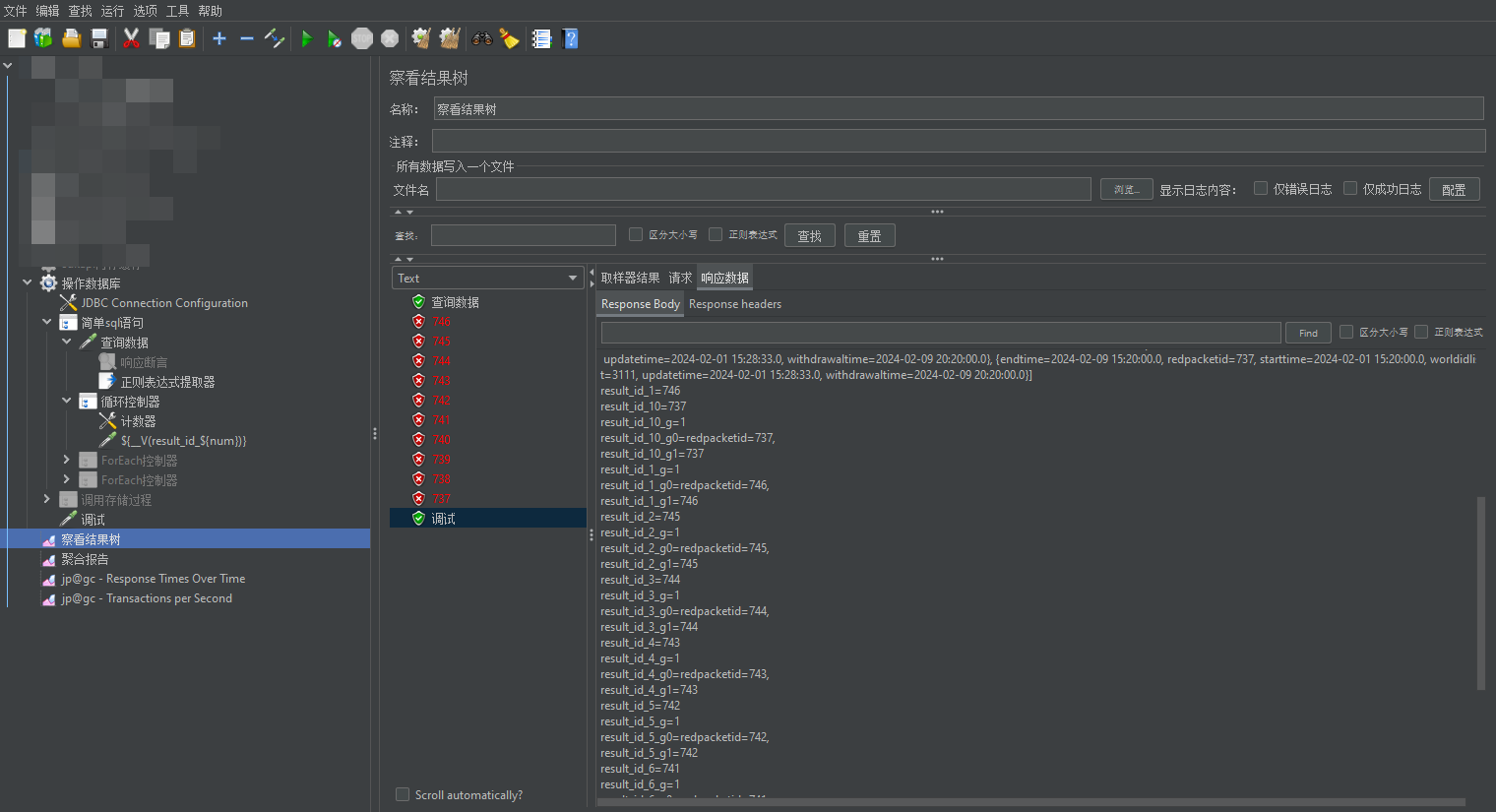Switch to Response headers tab
Image resolution: width=1496 pixels, height=812 pixels.
point(735,304)
